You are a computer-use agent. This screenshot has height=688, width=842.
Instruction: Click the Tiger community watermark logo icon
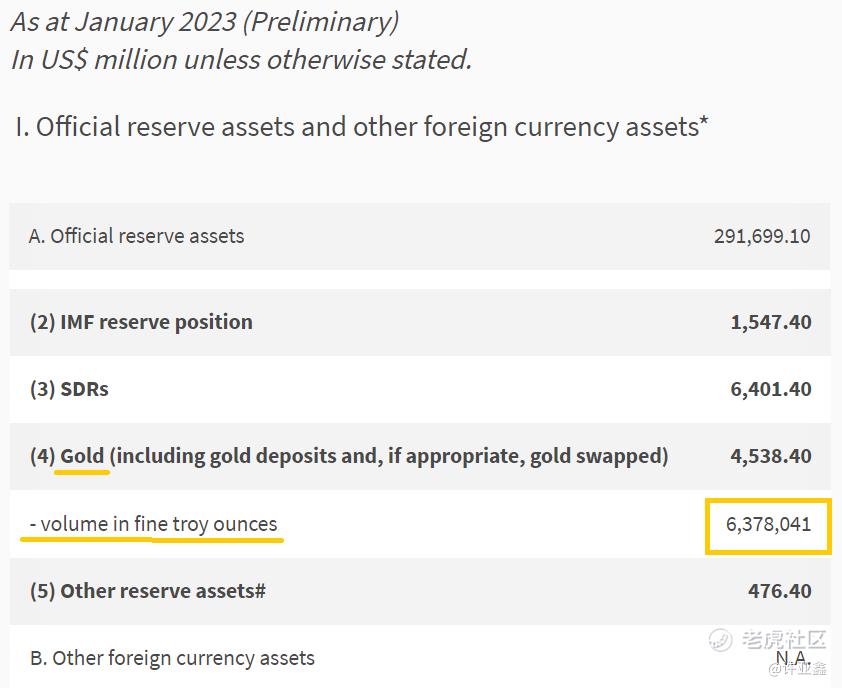pos(722,638)
